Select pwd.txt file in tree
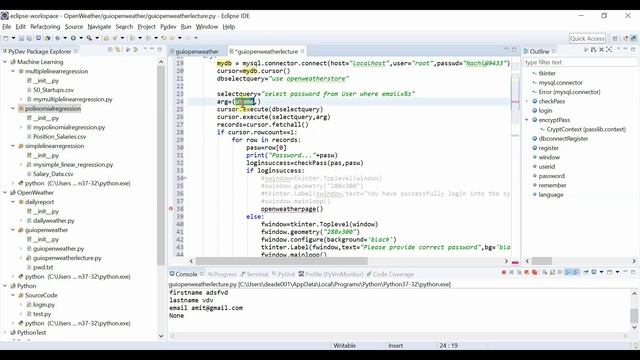 point(43,267)
